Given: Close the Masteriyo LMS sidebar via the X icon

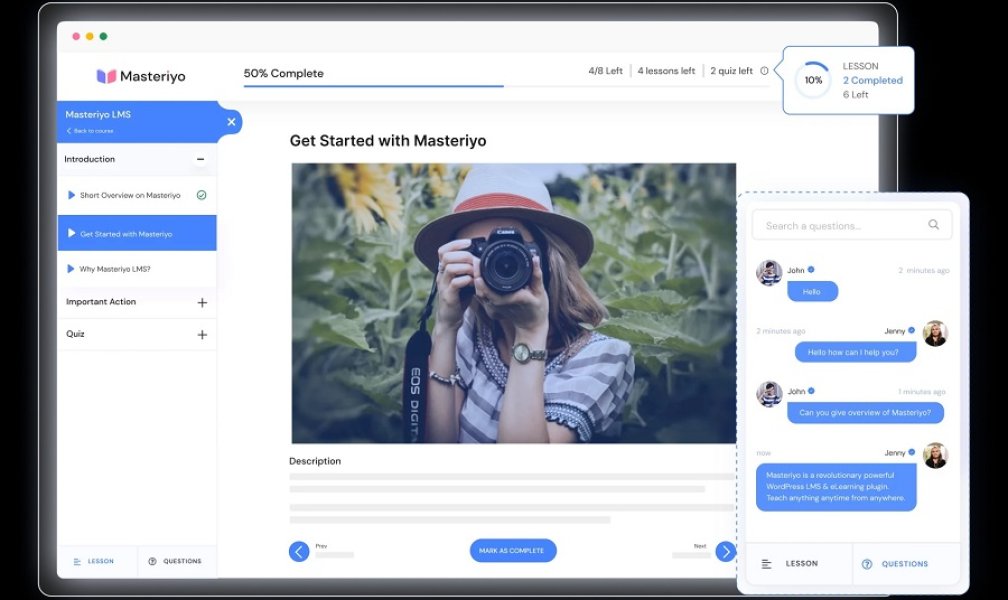Looking at the screenshot, I should point(230,121).
